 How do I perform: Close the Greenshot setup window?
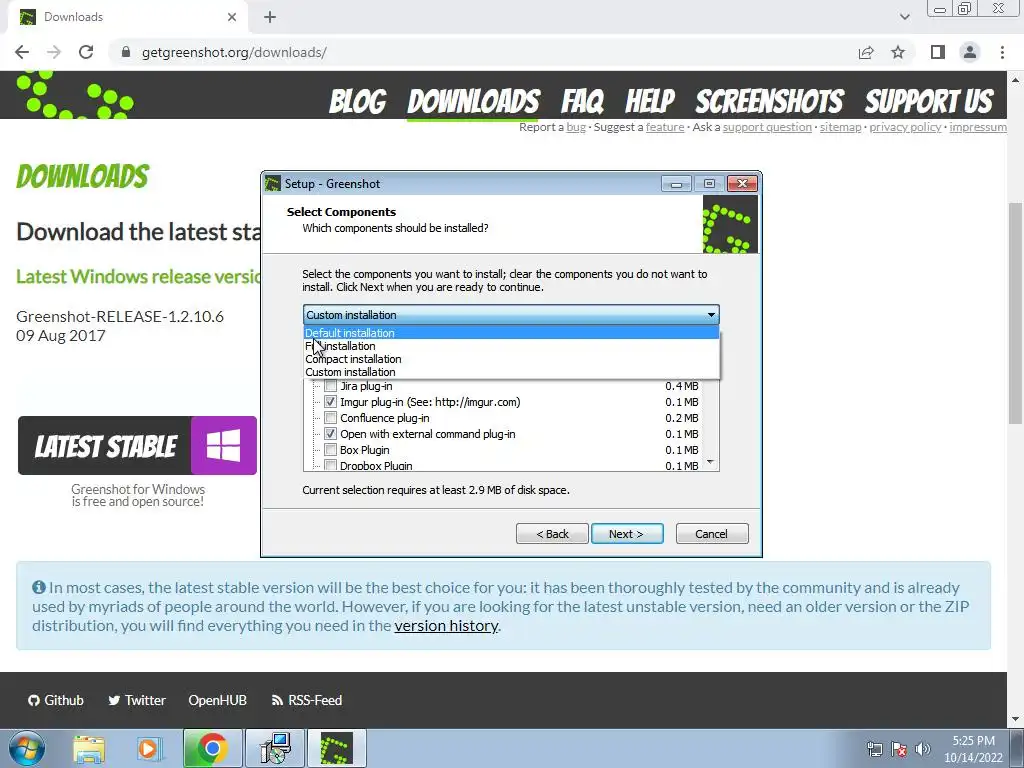click(742, 184)
